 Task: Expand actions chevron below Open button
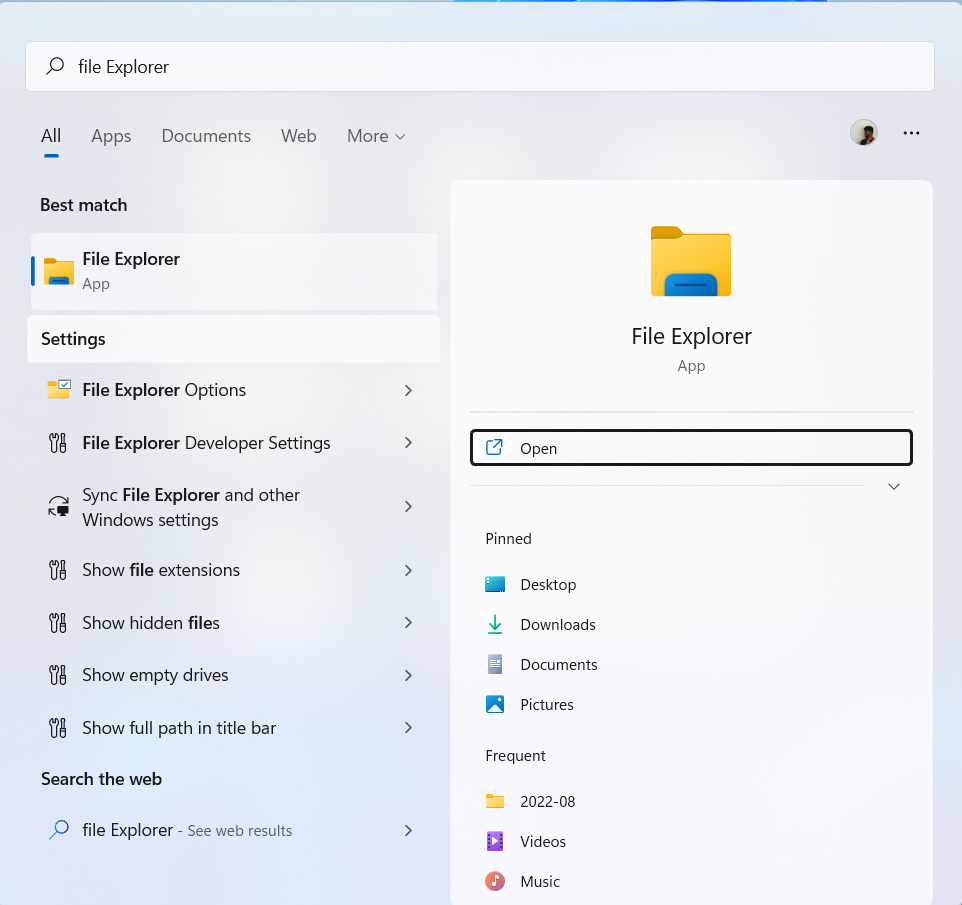pyautogui.click(x=894, y=487)
